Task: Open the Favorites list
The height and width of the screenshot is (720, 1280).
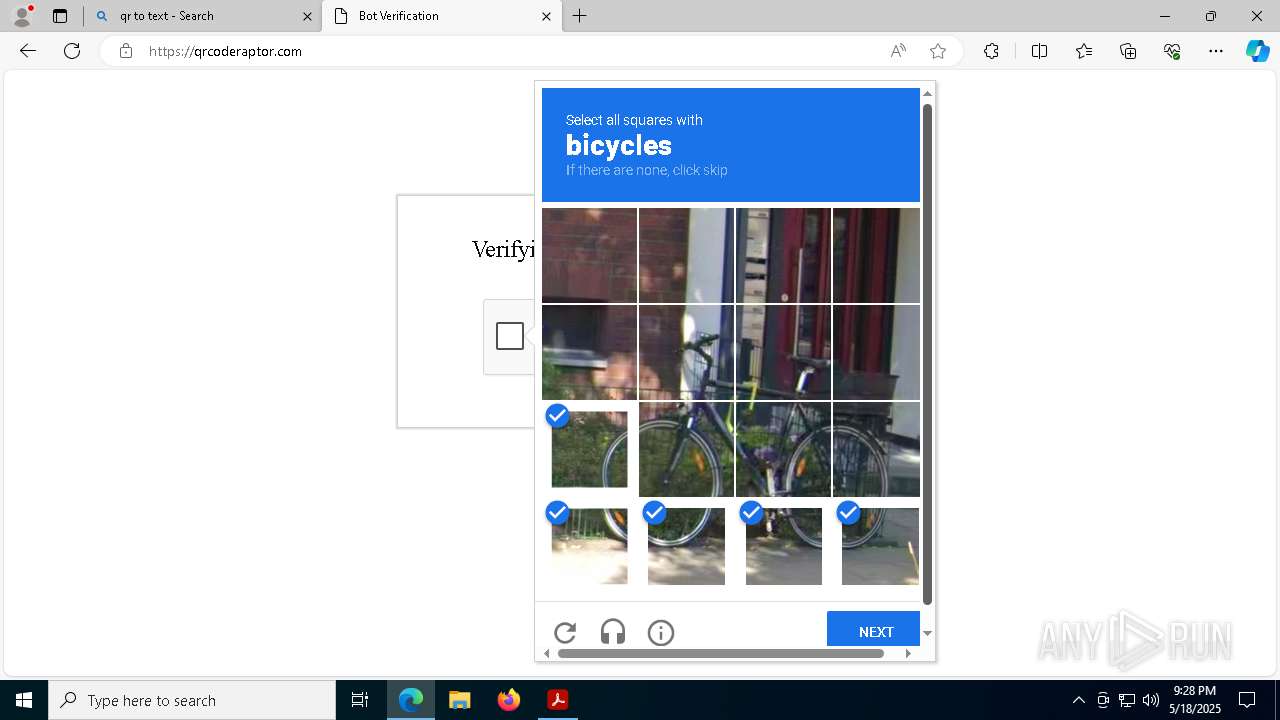Action: tap(1084, 51)
